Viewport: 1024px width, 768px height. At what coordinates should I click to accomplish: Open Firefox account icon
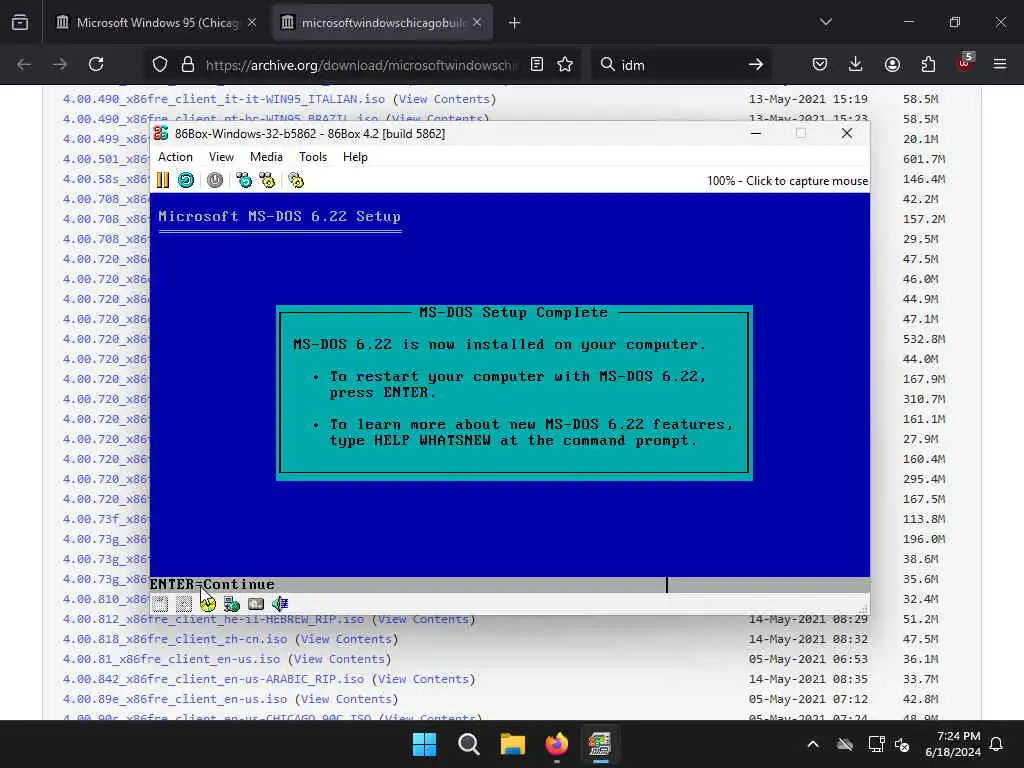coord(892,64)
